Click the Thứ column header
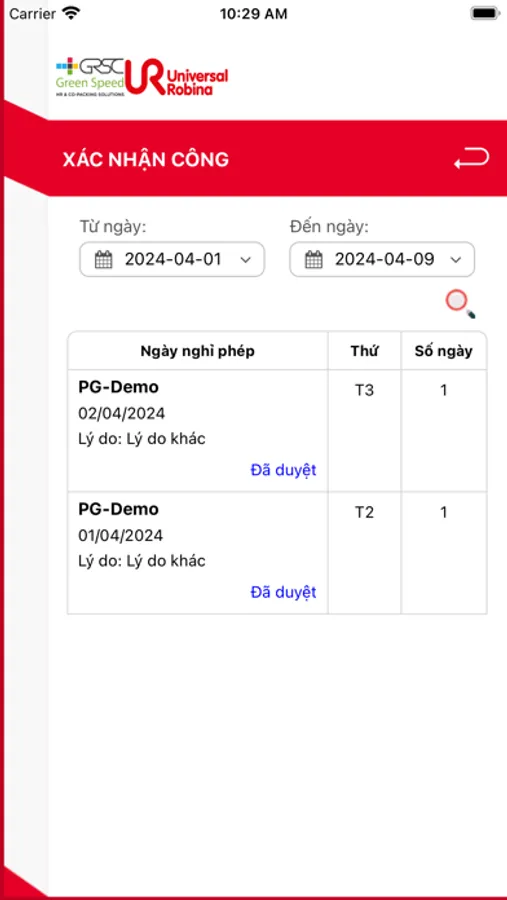The image size is (507, 900). point(365,351)
